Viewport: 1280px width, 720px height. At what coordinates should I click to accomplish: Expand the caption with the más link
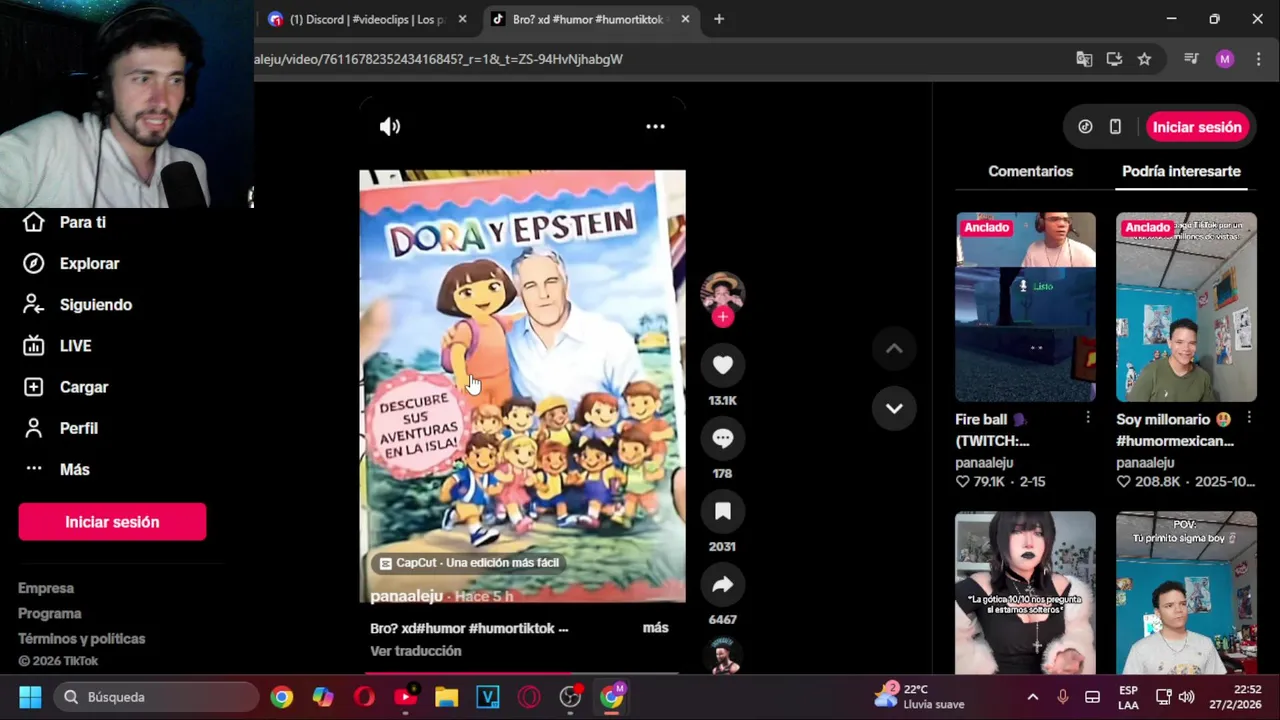coord(655,628)
